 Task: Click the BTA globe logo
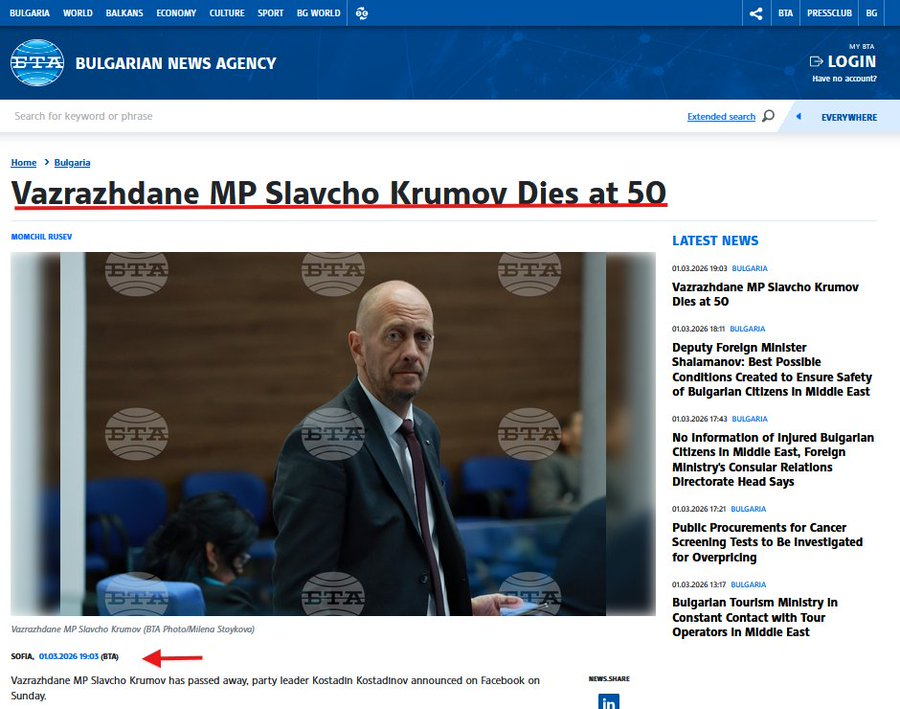(37, 63)
